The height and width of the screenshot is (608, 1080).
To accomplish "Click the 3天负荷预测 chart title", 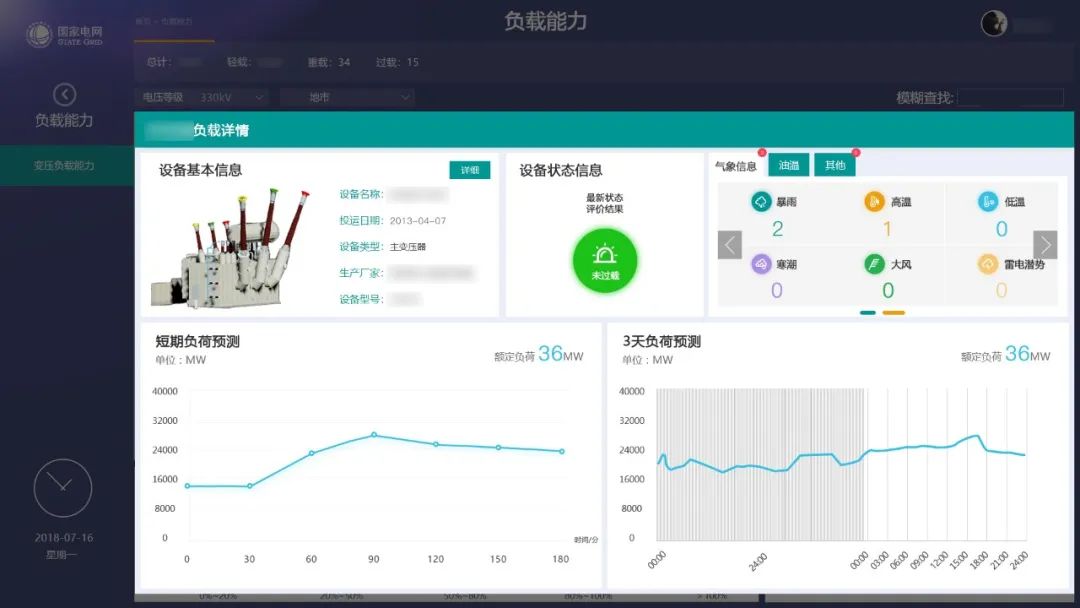I will 661,342.
